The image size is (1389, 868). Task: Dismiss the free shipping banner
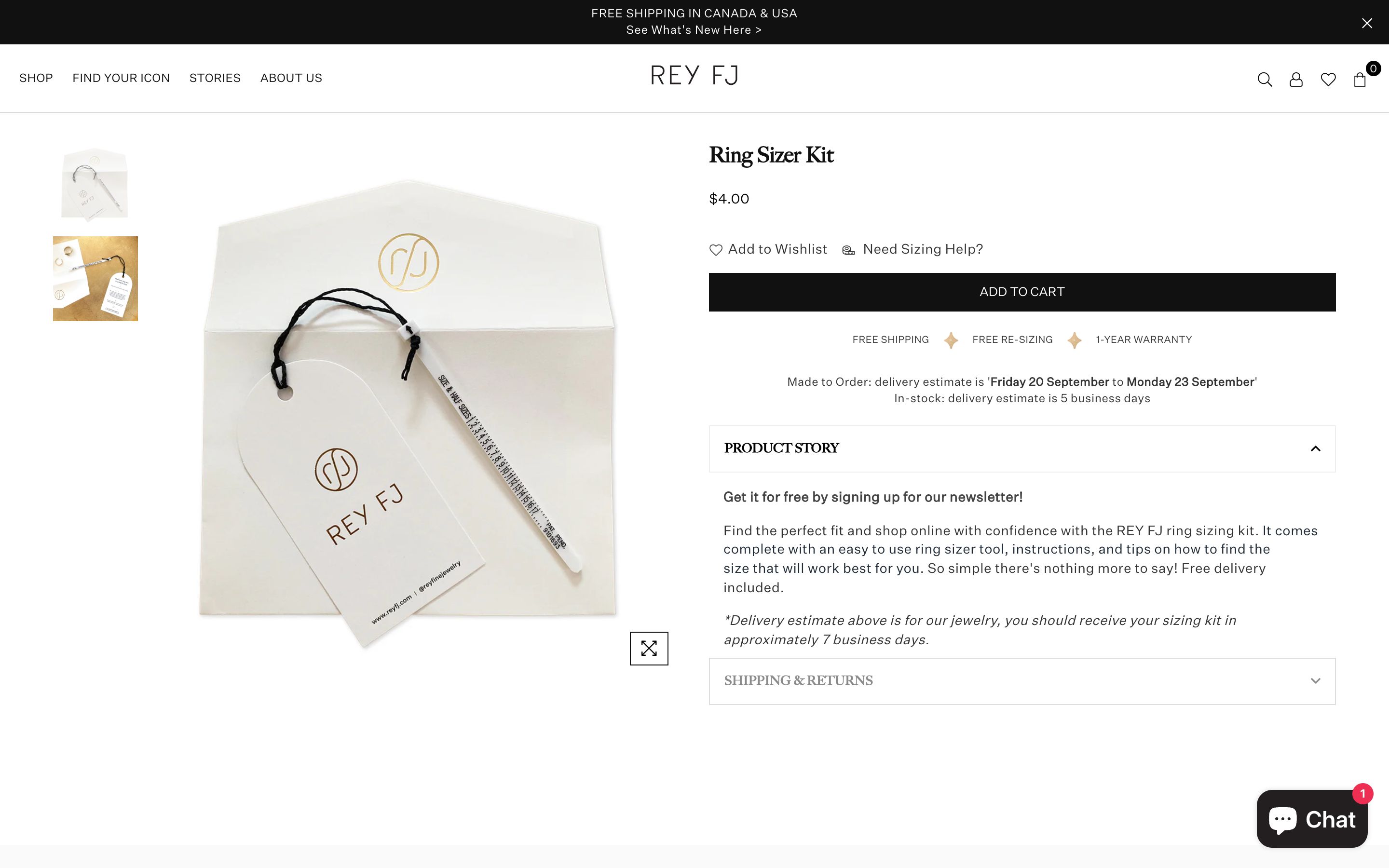tap(1367, 22)
